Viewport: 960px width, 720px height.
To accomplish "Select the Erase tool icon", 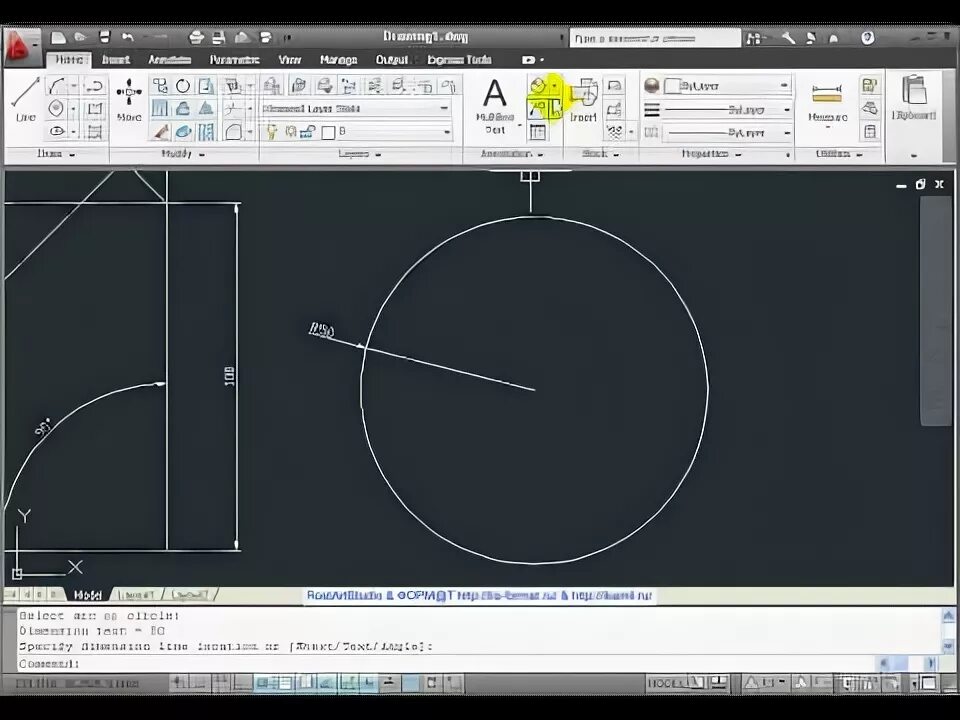I will [x=160, y=132].
